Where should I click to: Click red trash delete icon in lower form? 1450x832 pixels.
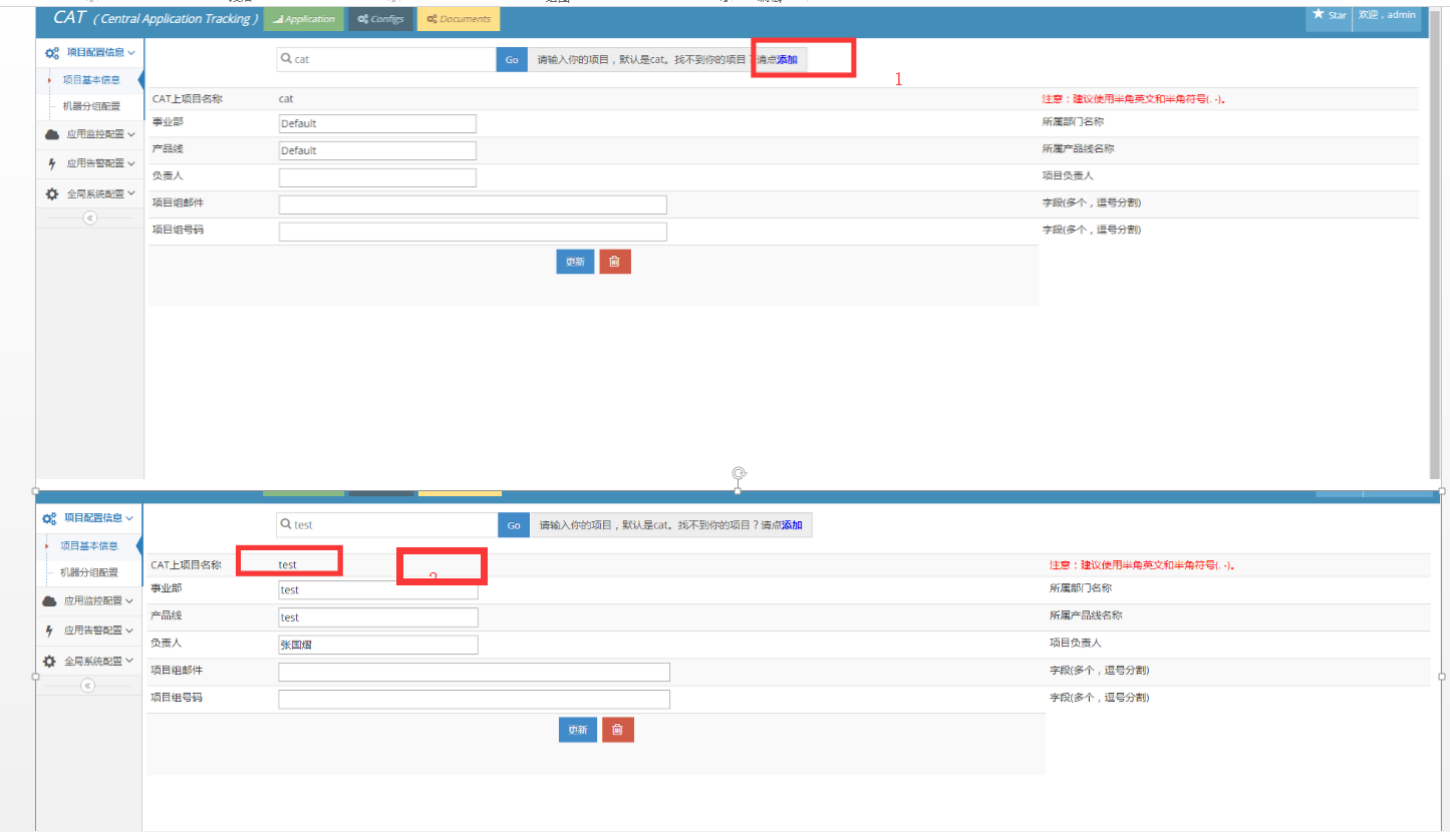pyautogui.click(x=618, y=730)
